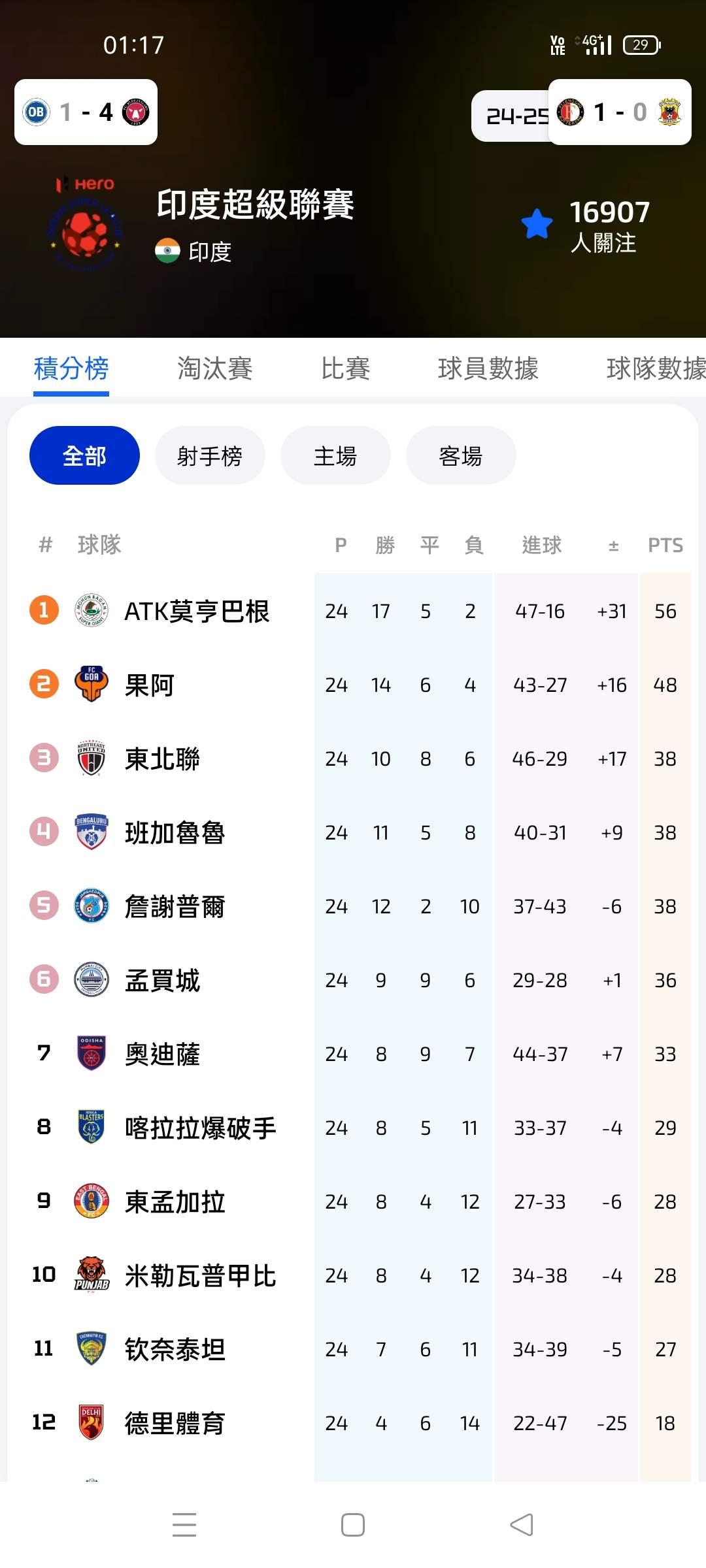Open the OB 1-4 match score card

point(86,112)
